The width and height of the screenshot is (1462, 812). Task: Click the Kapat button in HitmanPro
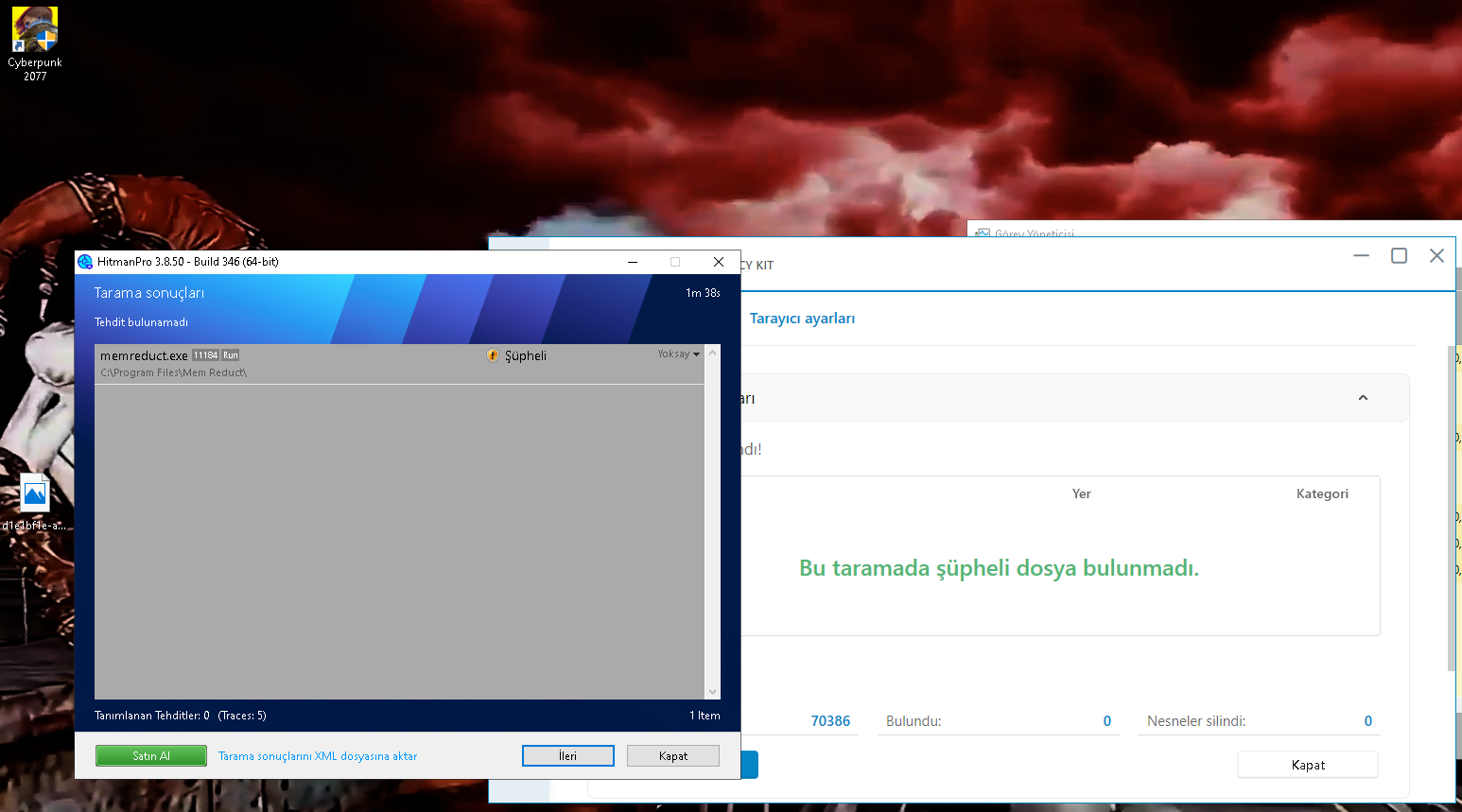click(x=673, y=755)
